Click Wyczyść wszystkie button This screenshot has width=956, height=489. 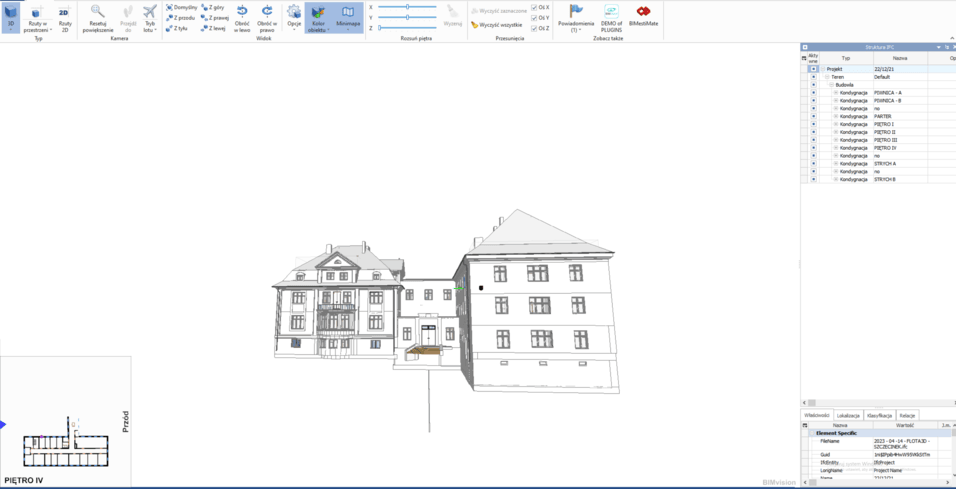coord(497,25)
